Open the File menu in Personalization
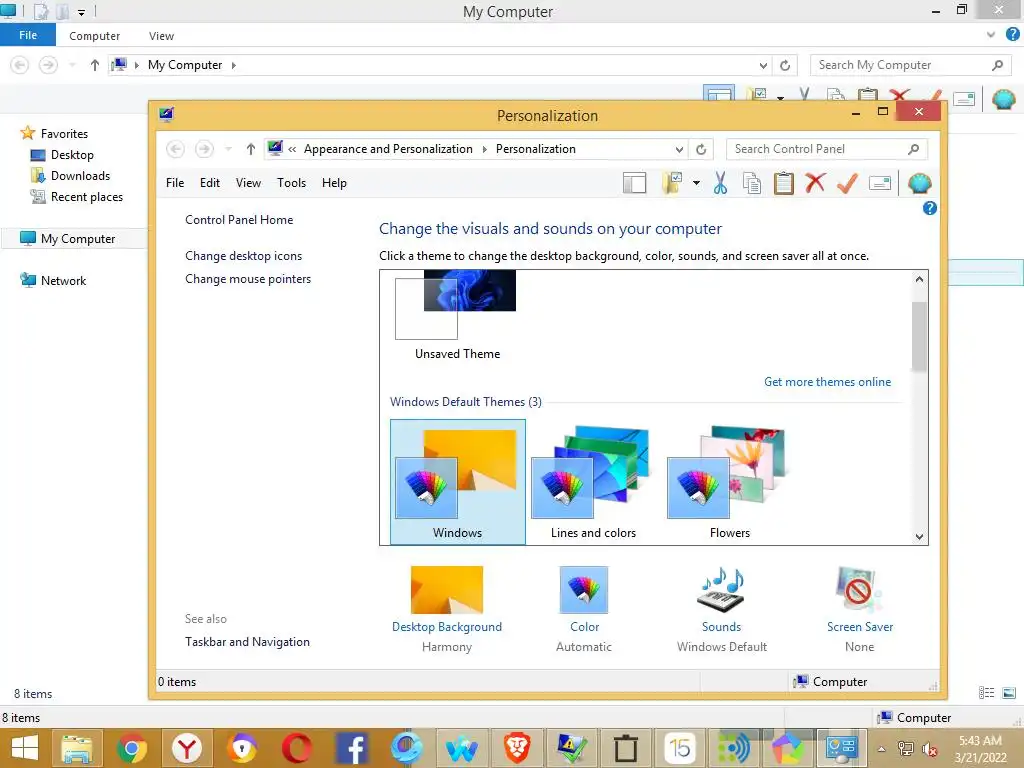The height and width of the screenshot is (768, 1024). (174, 183)
